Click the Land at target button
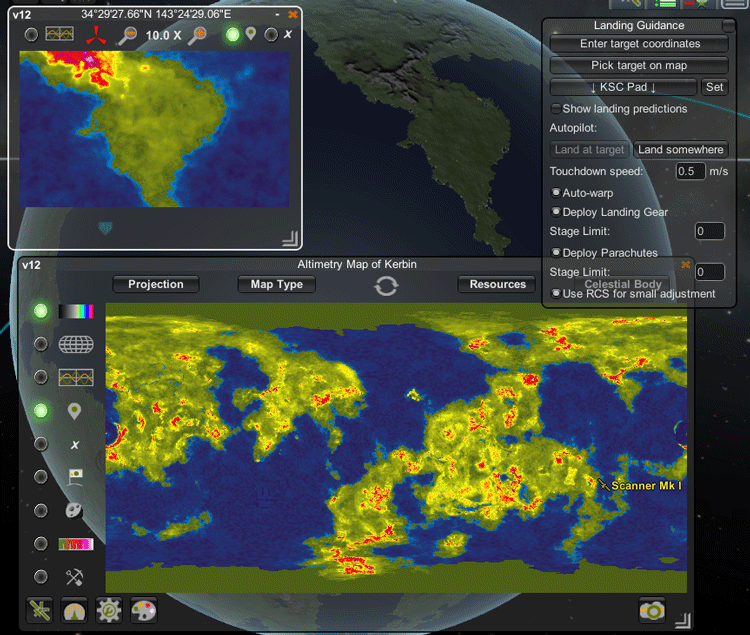Screen dimensions: 750x635 (x=589, y=150)
